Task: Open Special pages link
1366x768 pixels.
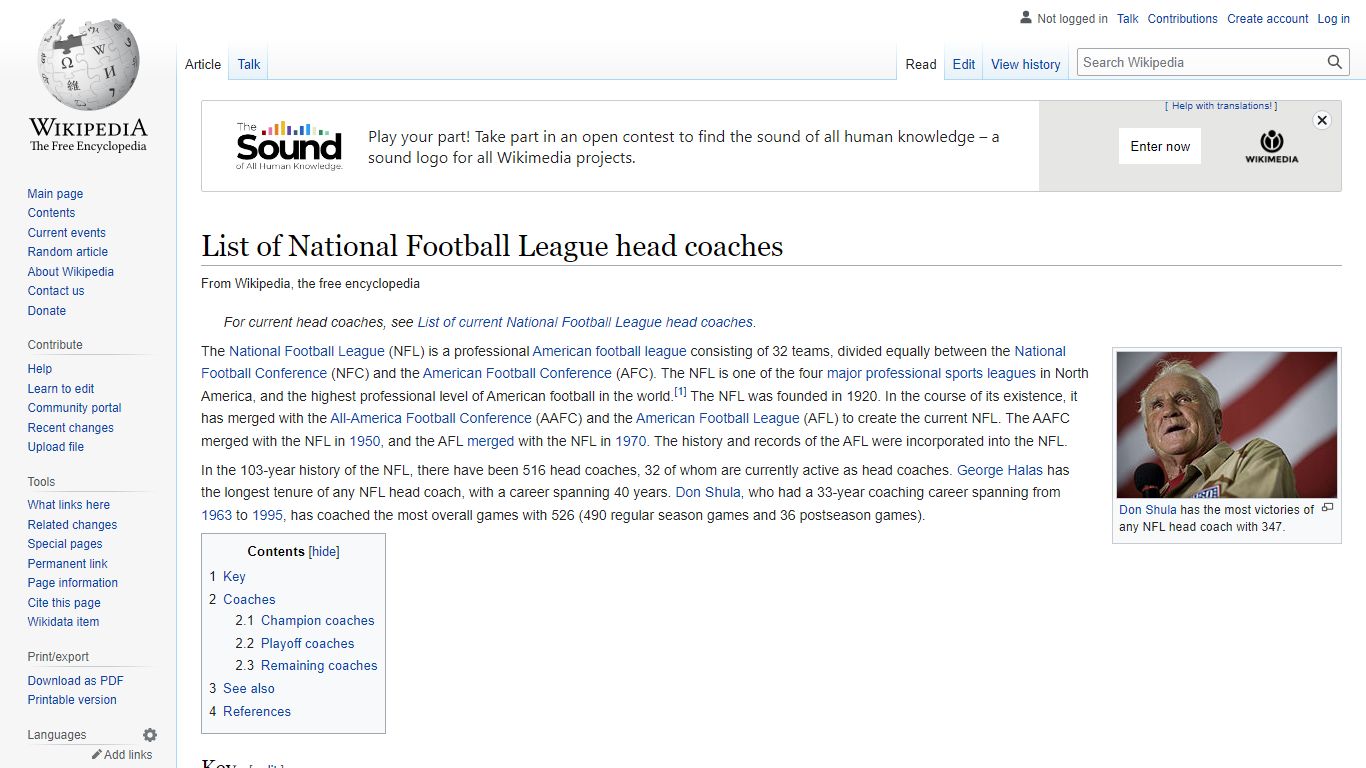Action: click(x=65, y=544)
